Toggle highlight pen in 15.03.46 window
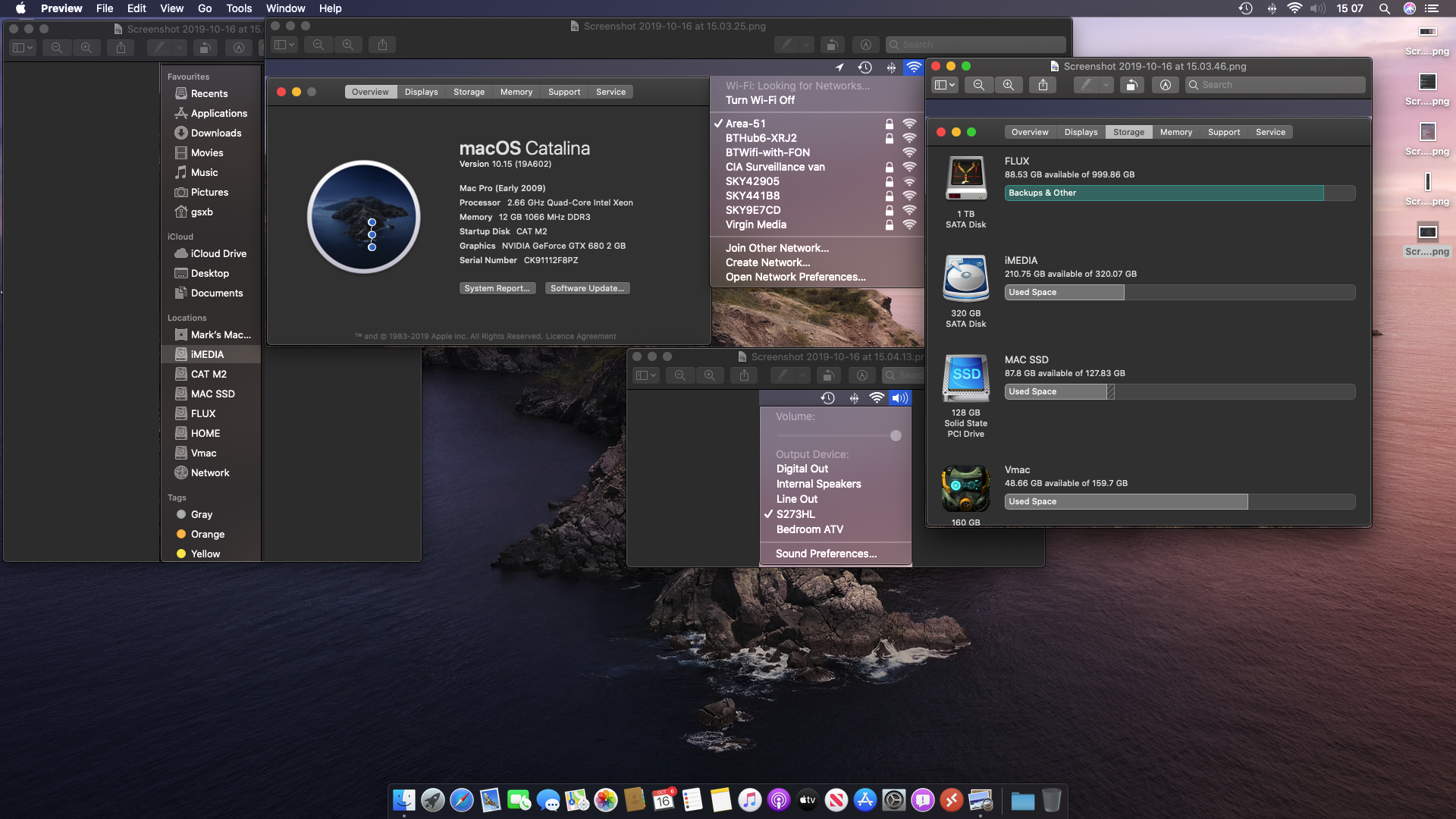The height and width of the screenshot is (819, 1456). click(x=1086, y=85)
